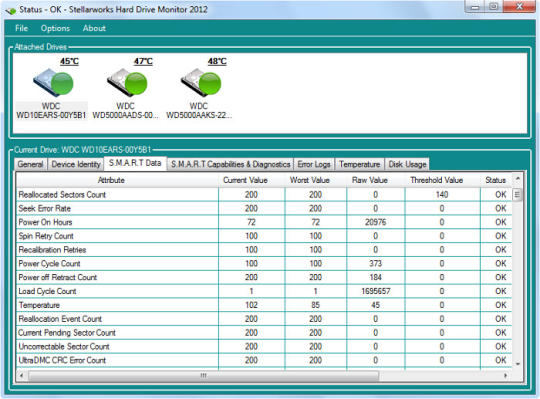The image size is (540, 399).
Task: Open the Options menu
Action: point(55,28)
